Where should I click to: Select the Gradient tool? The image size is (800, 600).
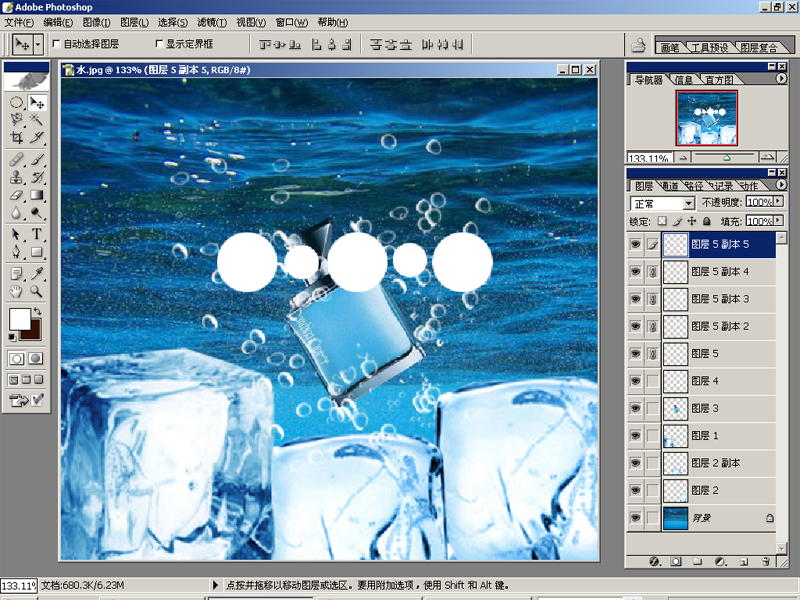pos(36,195)
